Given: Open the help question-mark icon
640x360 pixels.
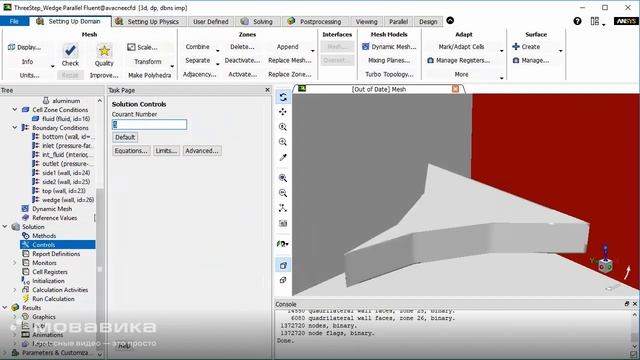Looking at the screenshot, I should click(577, 21).
